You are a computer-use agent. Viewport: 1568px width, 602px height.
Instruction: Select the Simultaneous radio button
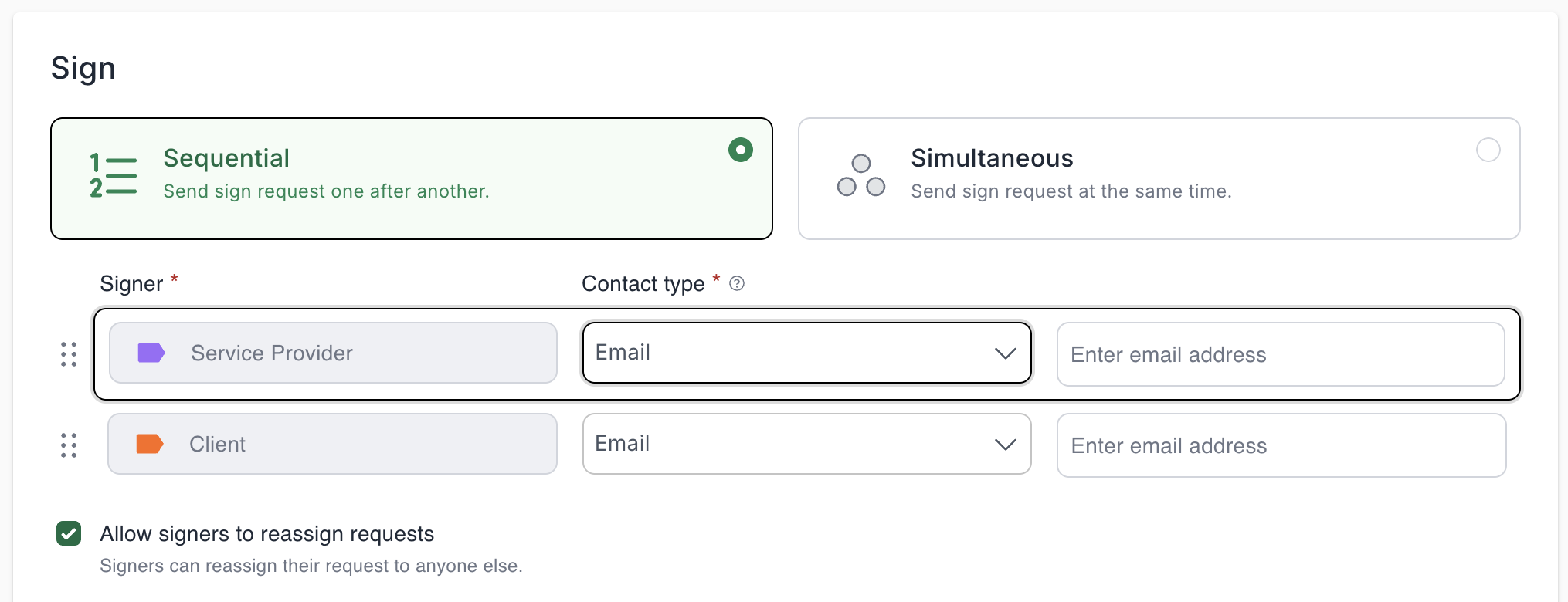pyautogui.click(x=1488, y=150)
